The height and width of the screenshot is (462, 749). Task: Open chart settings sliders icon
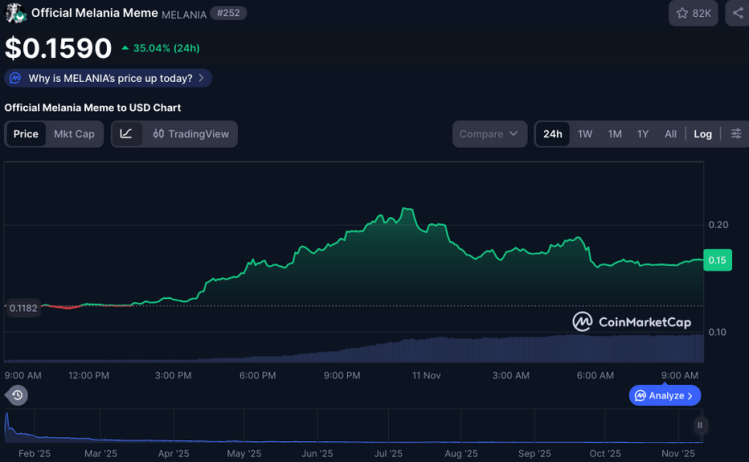pos(736,134)
